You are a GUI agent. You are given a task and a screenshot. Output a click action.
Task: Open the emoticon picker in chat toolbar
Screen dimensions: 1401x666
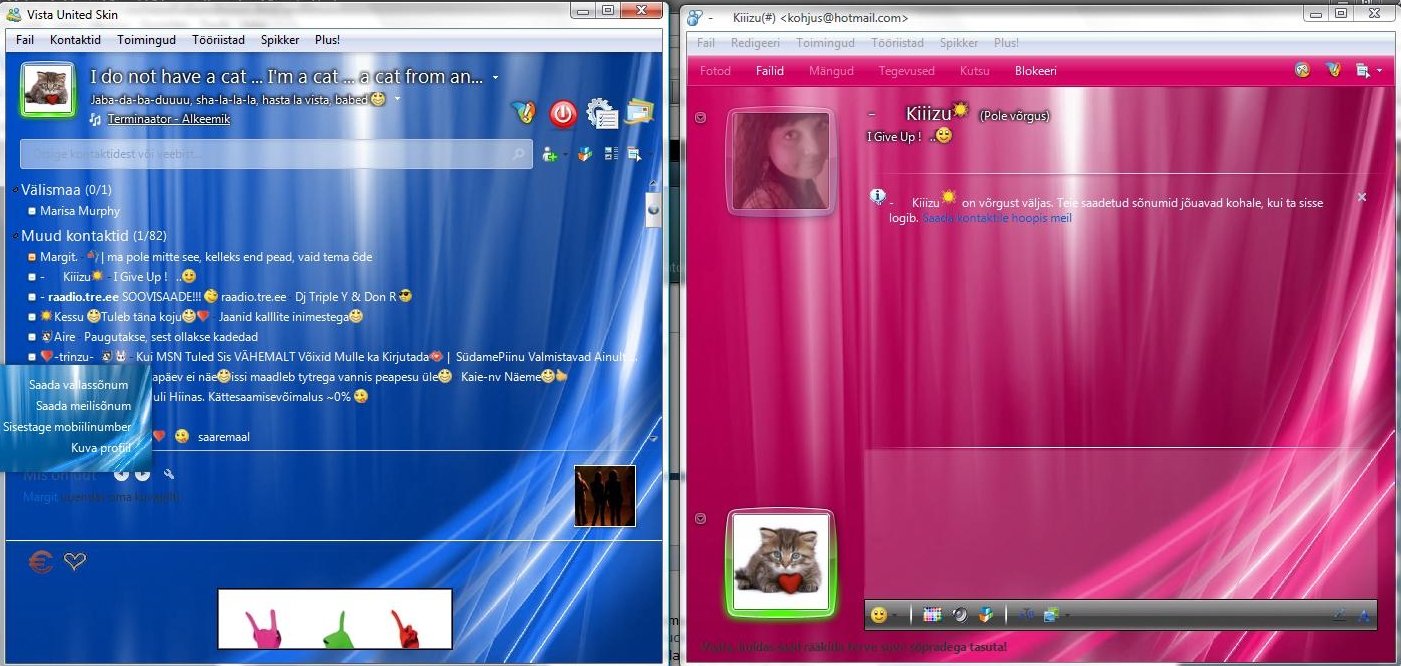(x=879, y=615)
